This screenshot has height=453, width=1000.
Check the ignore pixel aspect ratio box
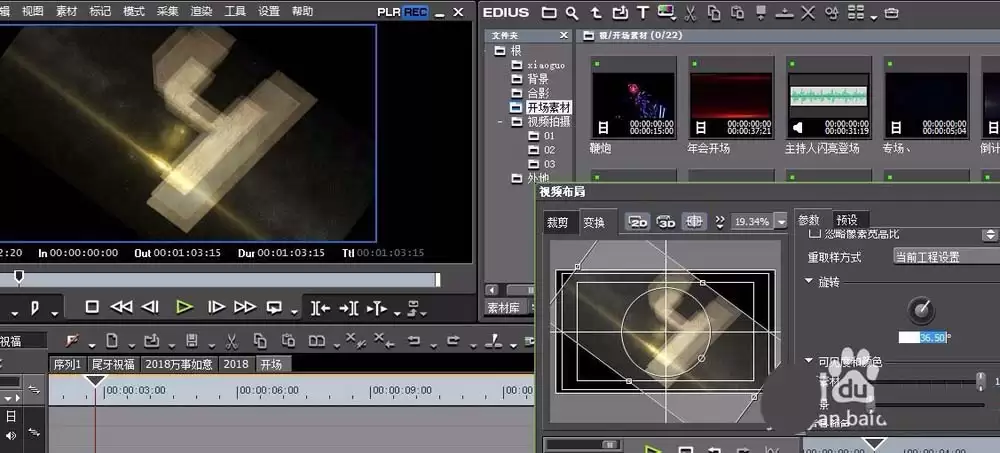click(x=814, y=234)
